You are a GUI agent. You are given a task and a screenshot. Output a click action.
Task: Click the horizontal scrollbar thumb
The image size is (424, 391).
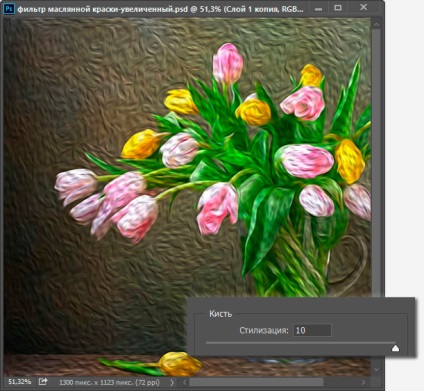256,382
